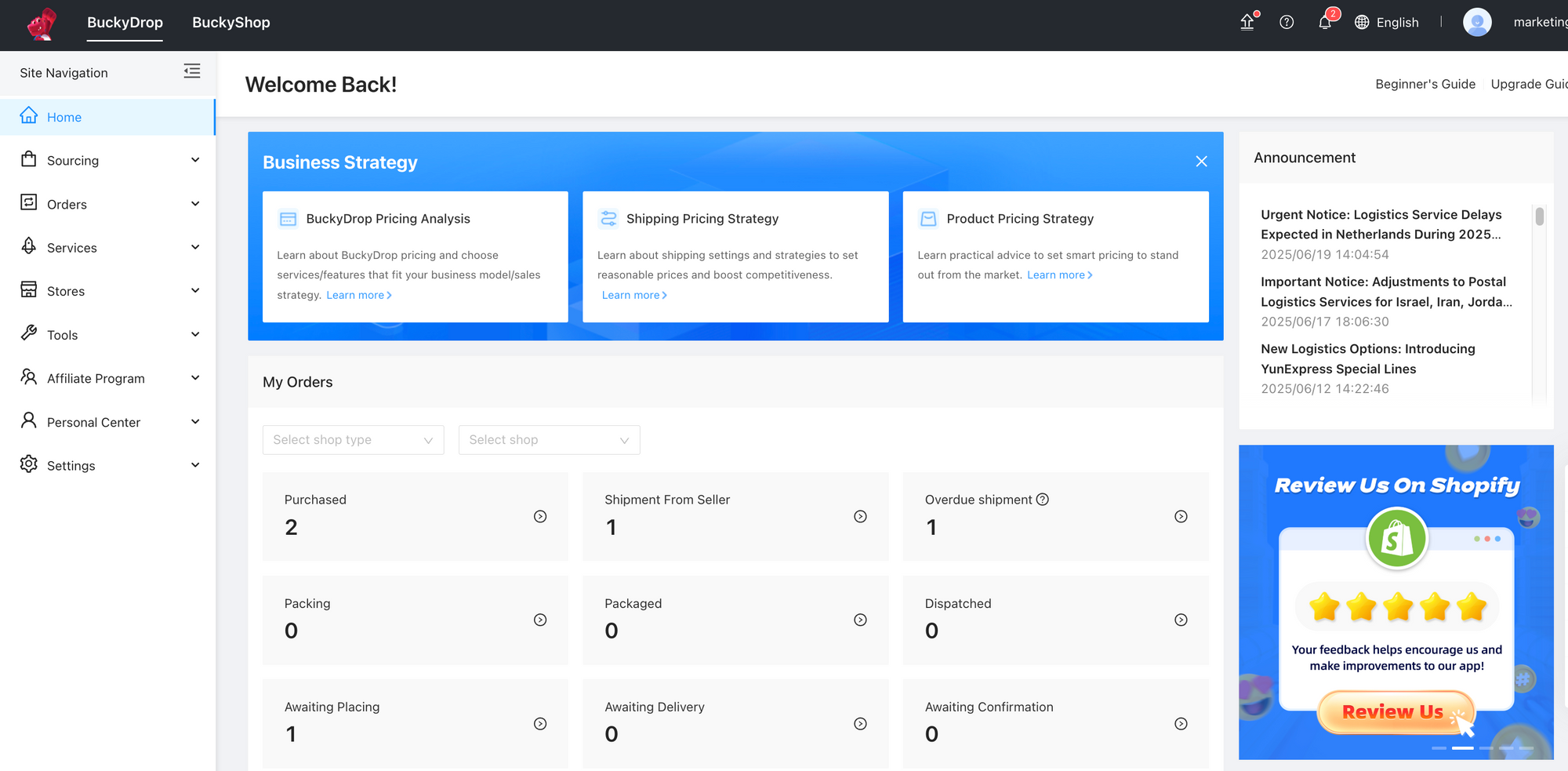This screenshot has width=1568, height=771.
Task: Open Packing orders arrow icon
Action: pyautogui.click(x=540, y=620)
